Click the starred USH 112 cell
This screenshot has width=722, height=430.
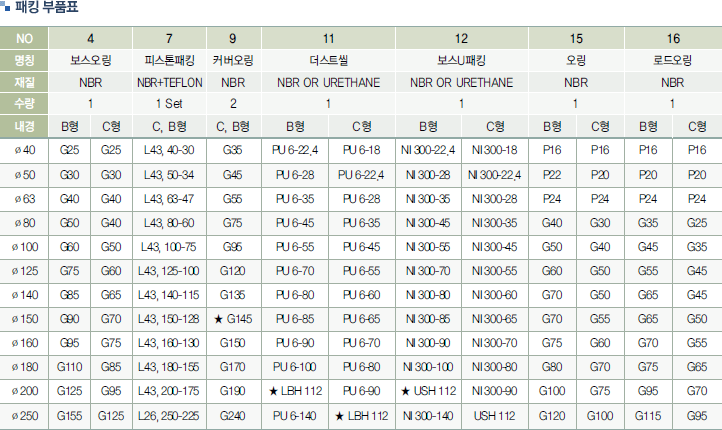pyautogui.click(x=428, y=391)
